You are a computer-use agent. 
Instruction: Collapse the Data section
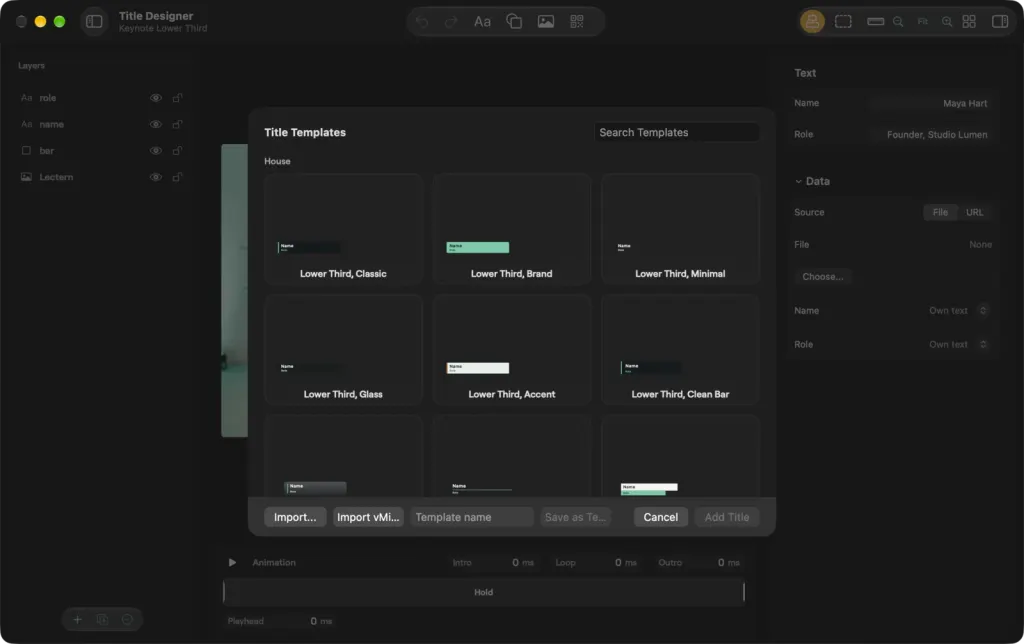click(798, 182)
